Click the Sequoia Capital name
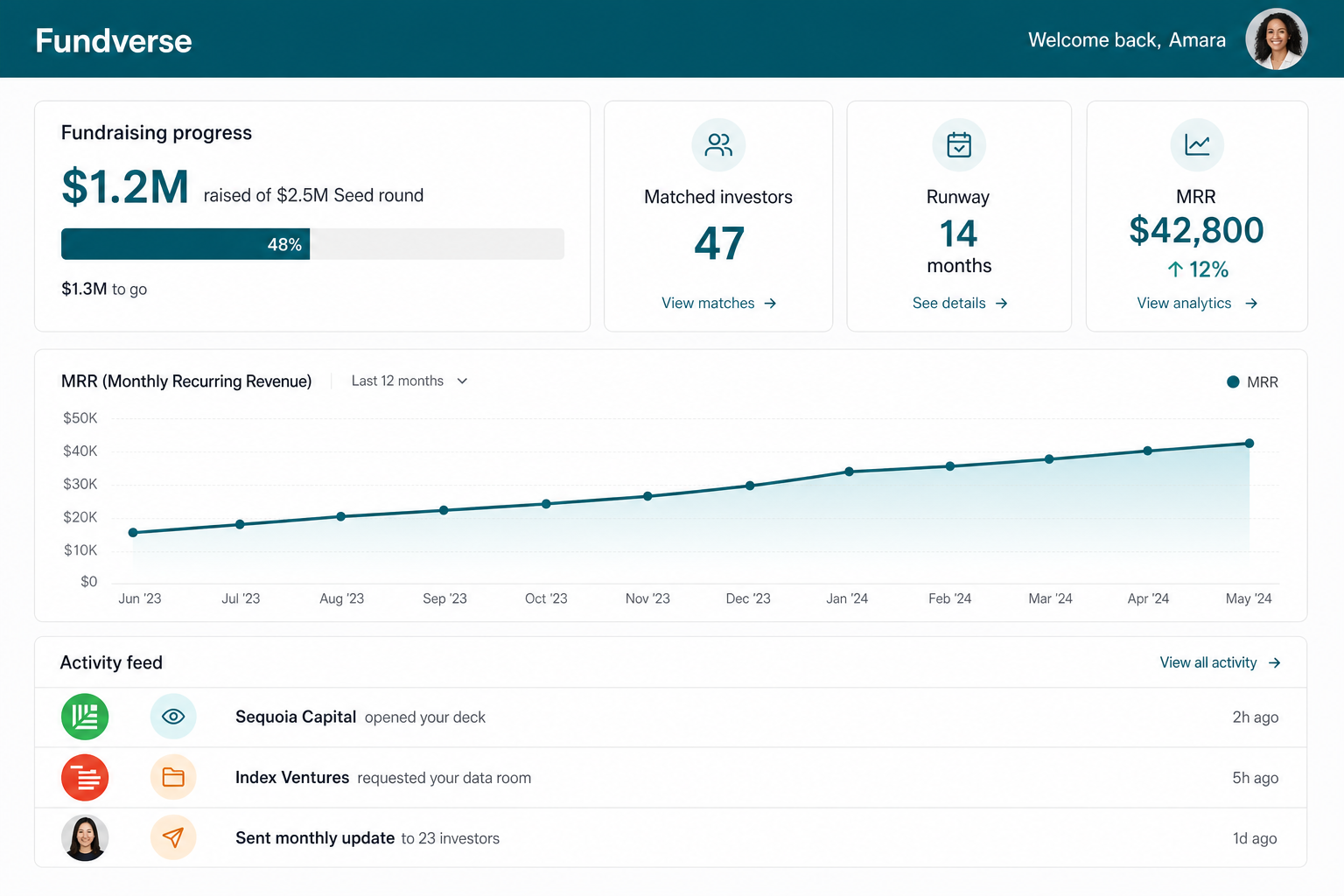Image resolution: width=1344 pixels, height=896 pixels. pyautogui.click(x=296, y=717)
